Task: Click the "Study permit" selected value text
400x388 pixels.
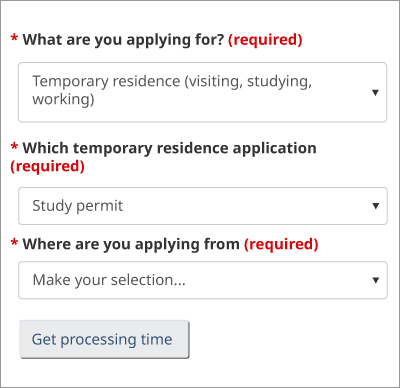Action: tap(78, 206)
